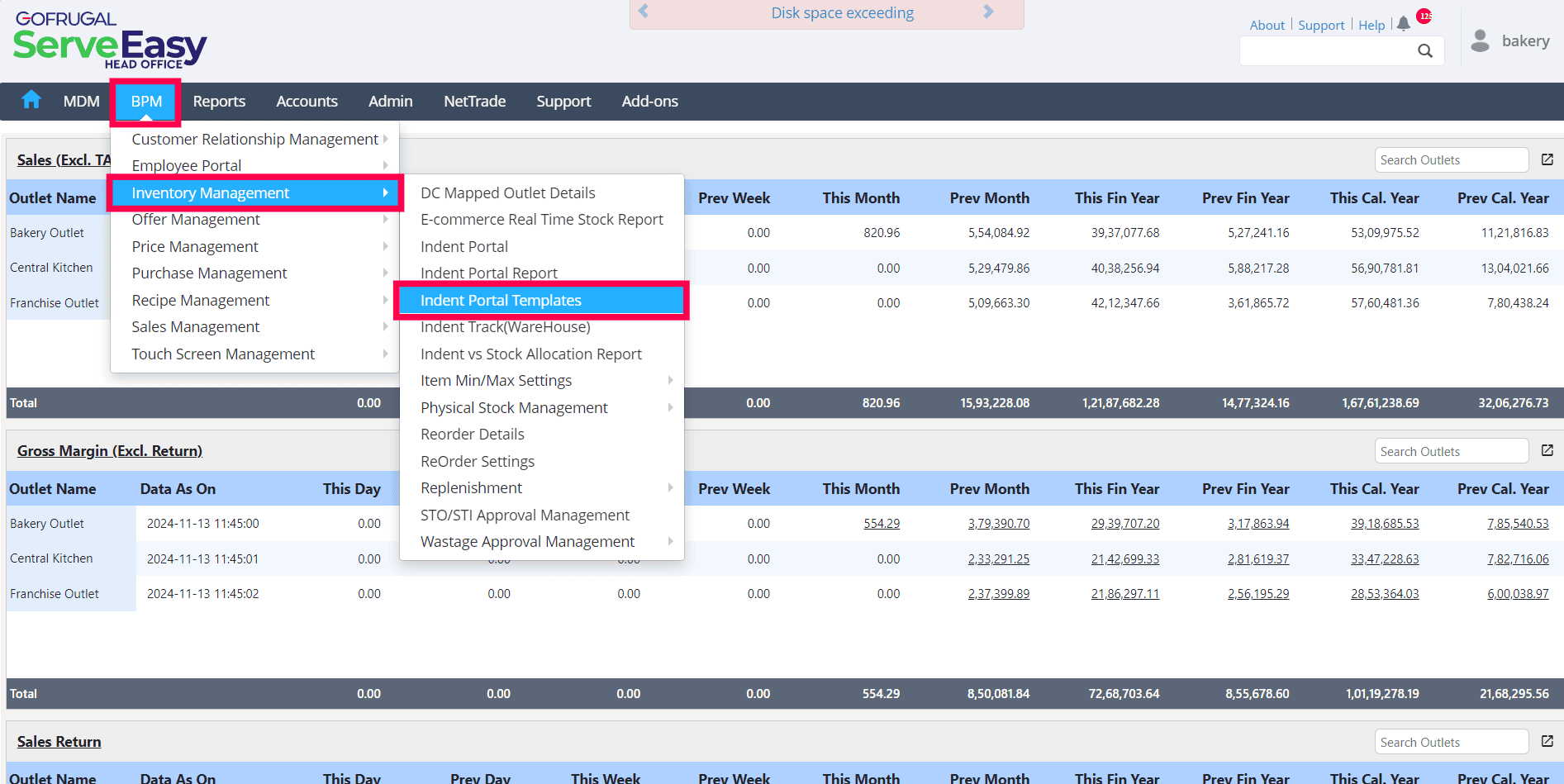Open Disk space exceeding alert
This screenshot has height=784, width=1564.
[842, 12]
